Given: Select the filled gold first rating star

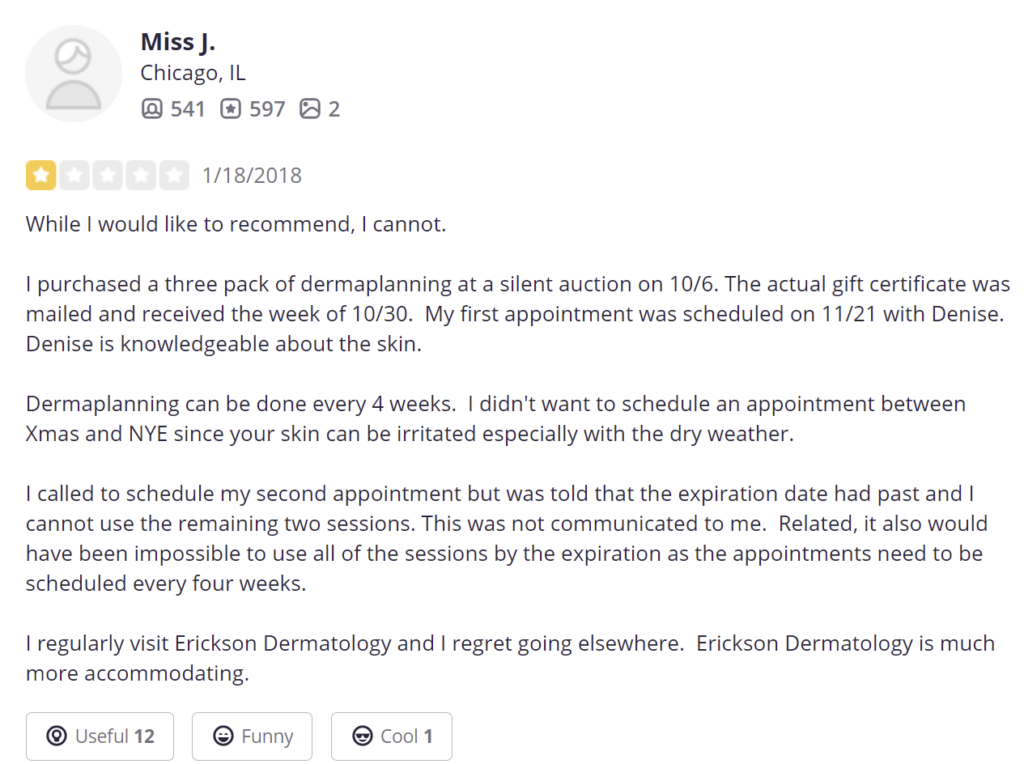Looking at the screenshot, I should coord(40,175).
